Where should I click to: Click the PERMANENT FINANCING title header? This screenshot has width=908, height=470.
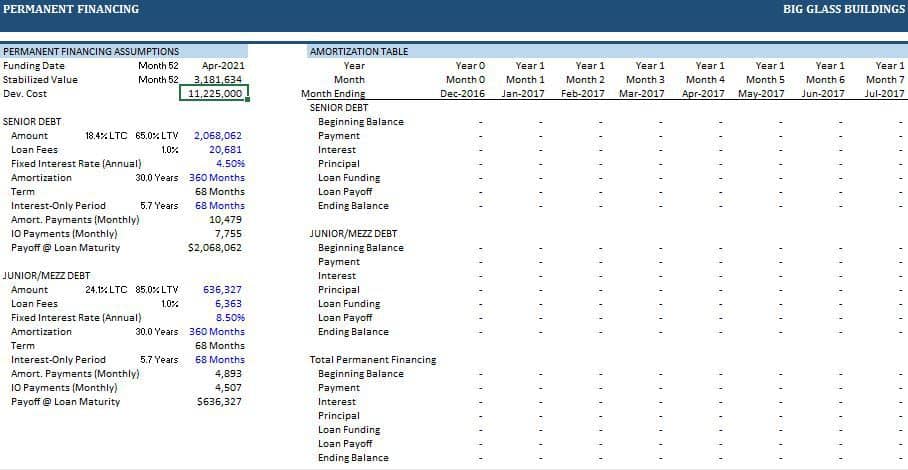[71, 9]
